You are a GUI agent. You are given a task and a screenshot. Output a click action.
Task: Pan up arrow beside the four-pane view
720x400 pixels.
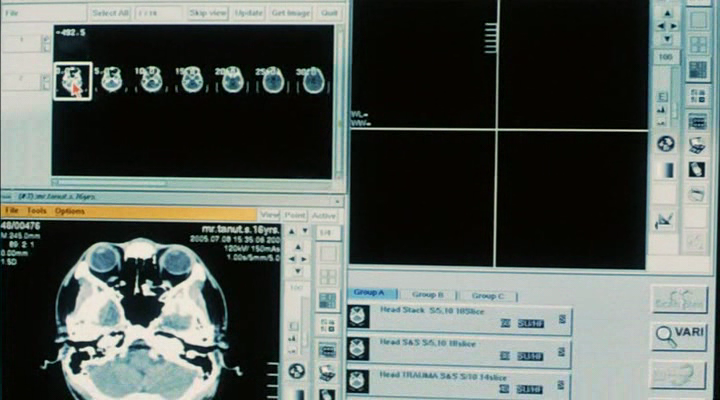click(667, 14)
